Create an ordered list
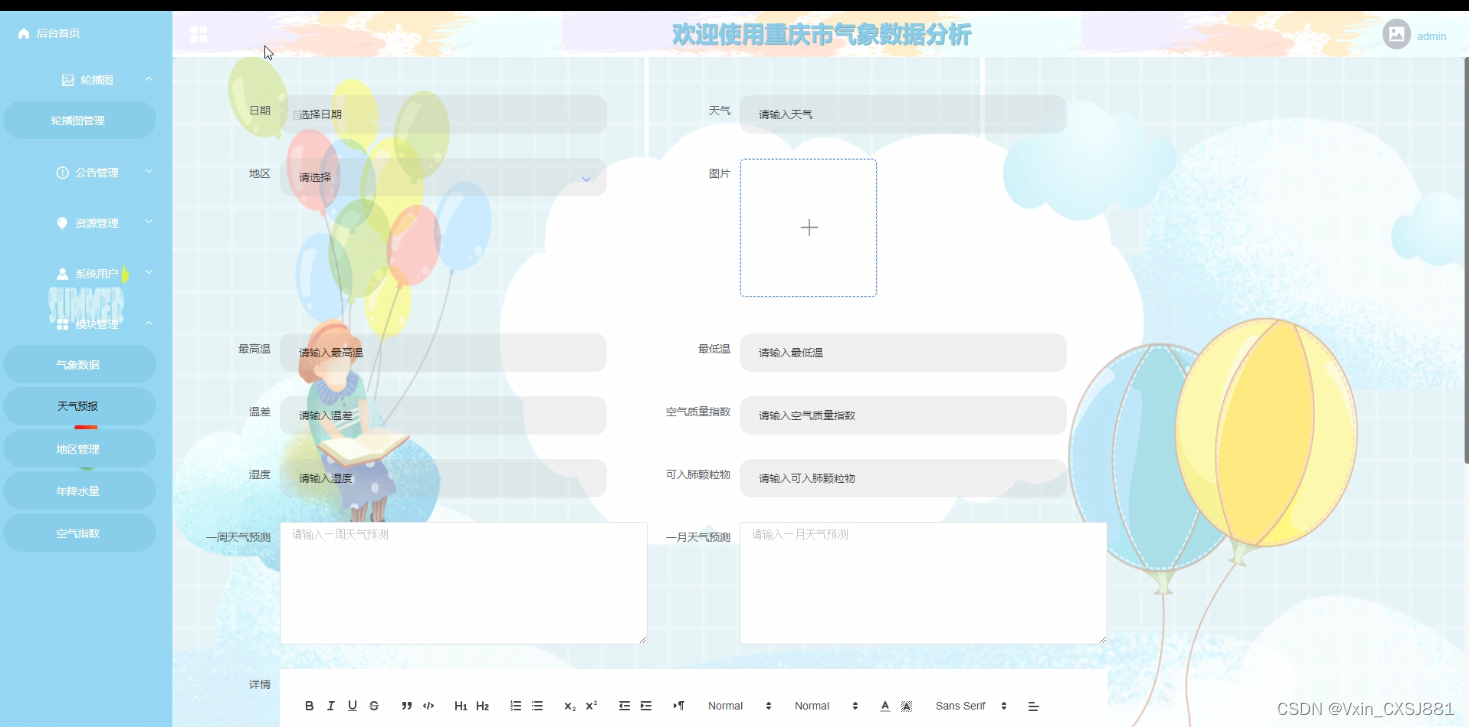This screenshot has width=1469, height=727. coord(516,706)
